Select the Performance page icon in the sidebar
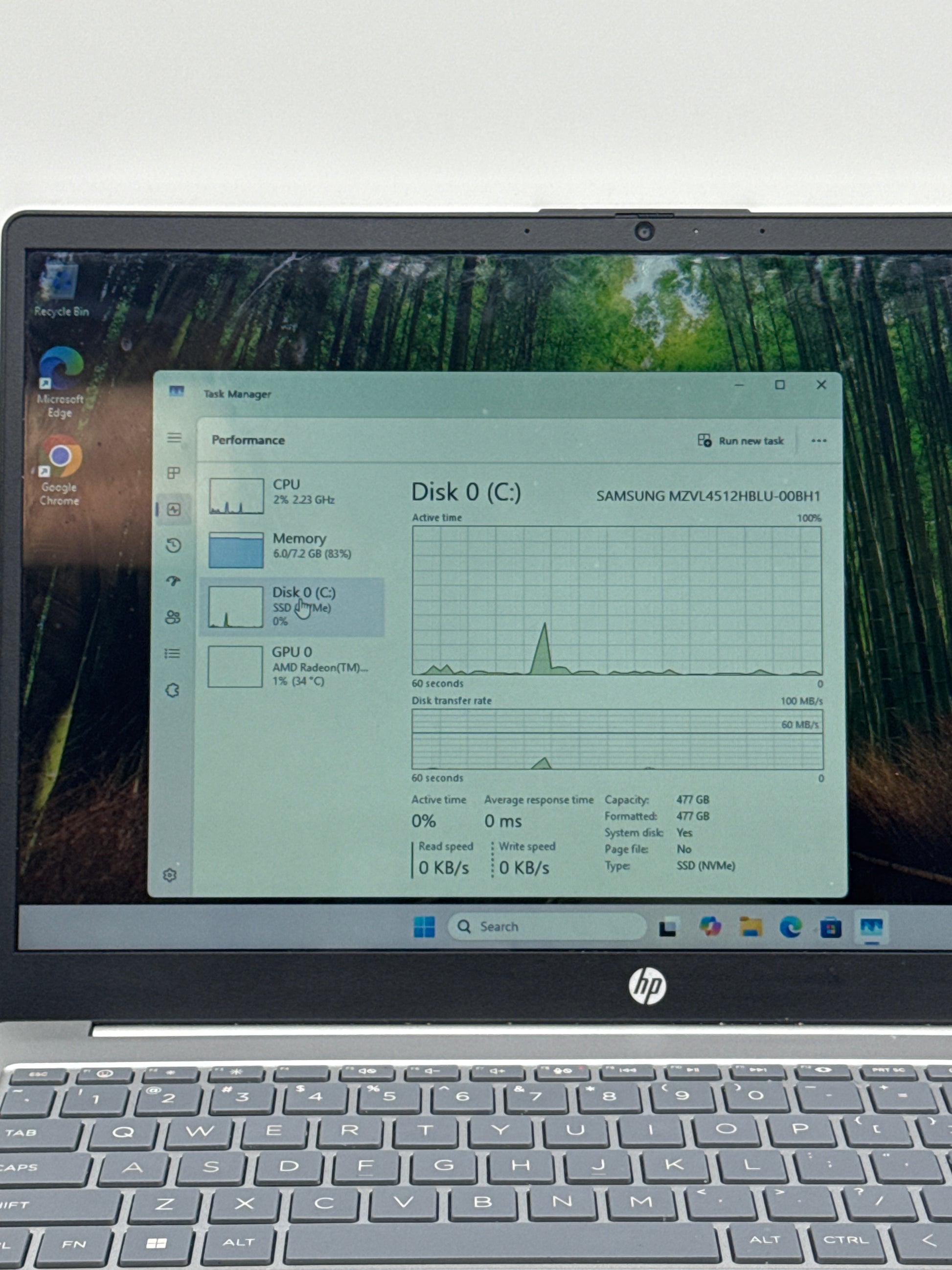Screen dimensions: 952x1270 tap(174, 509)
